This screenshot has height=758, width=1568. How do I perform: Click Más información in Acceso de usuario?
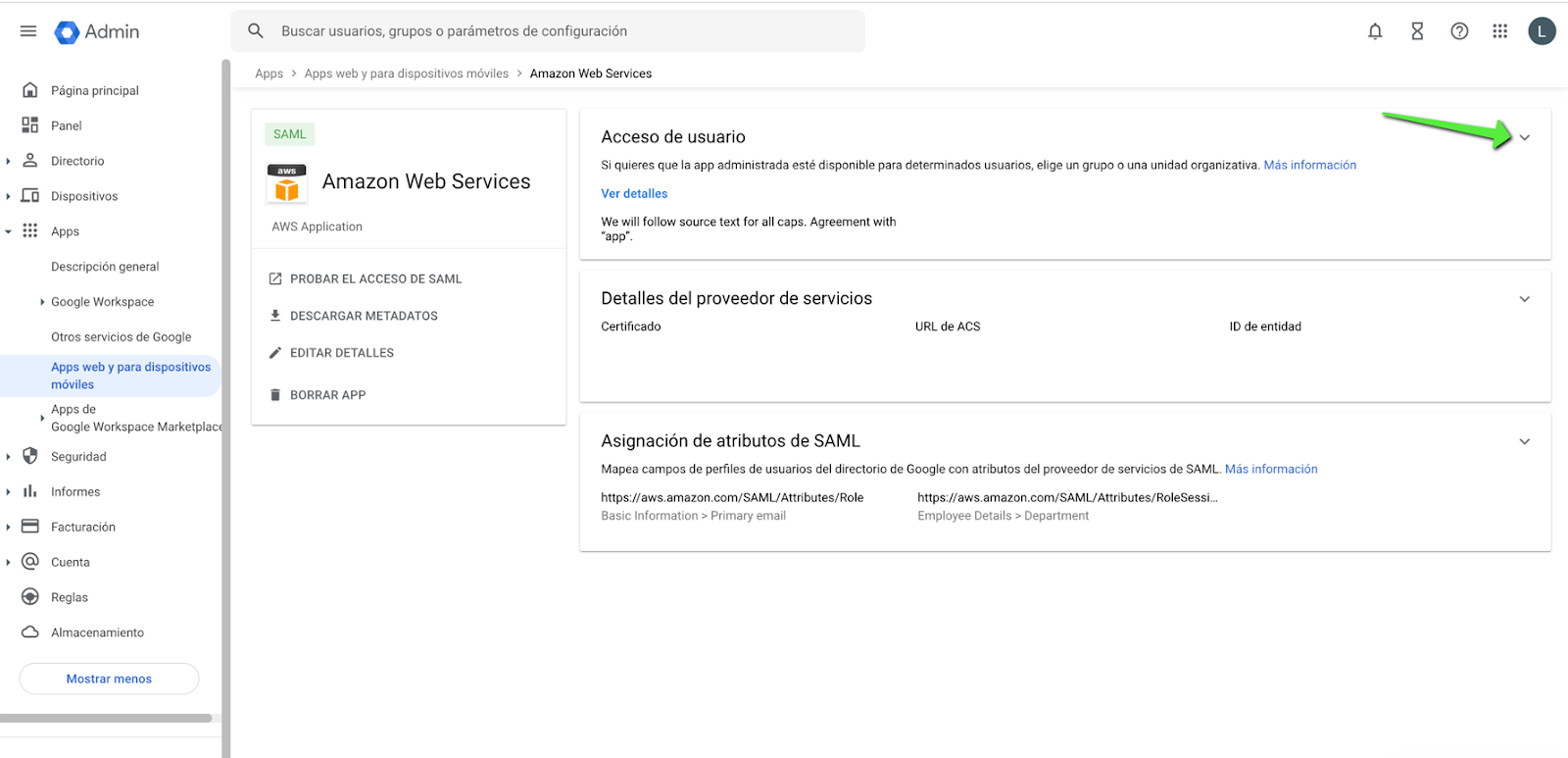point(1310,165)
